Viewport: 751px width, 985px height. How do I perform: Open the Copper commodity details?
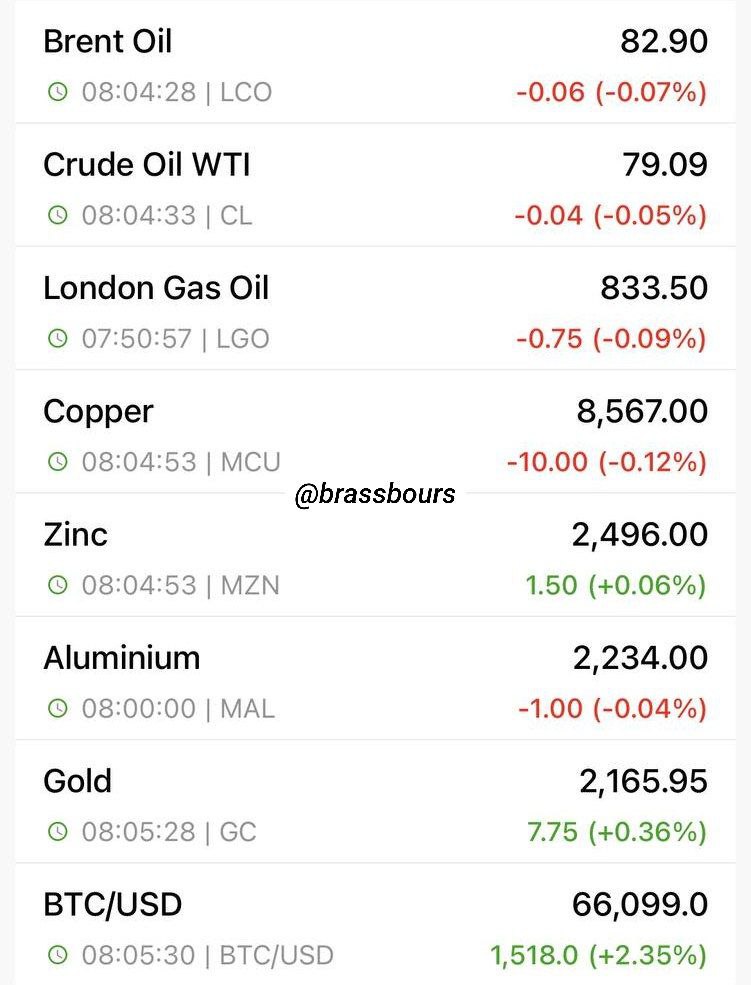tap(376, 431)
